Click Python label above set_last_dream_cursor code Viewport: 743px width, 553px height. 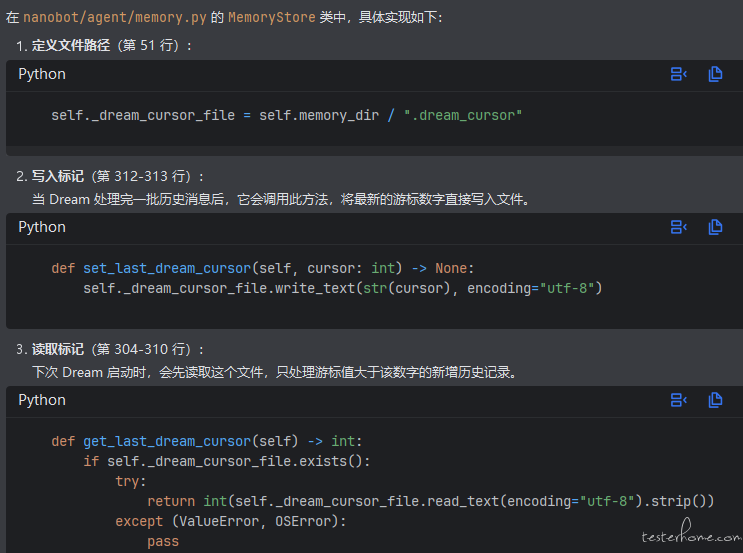pyautogui.click(x=42, y=227)
